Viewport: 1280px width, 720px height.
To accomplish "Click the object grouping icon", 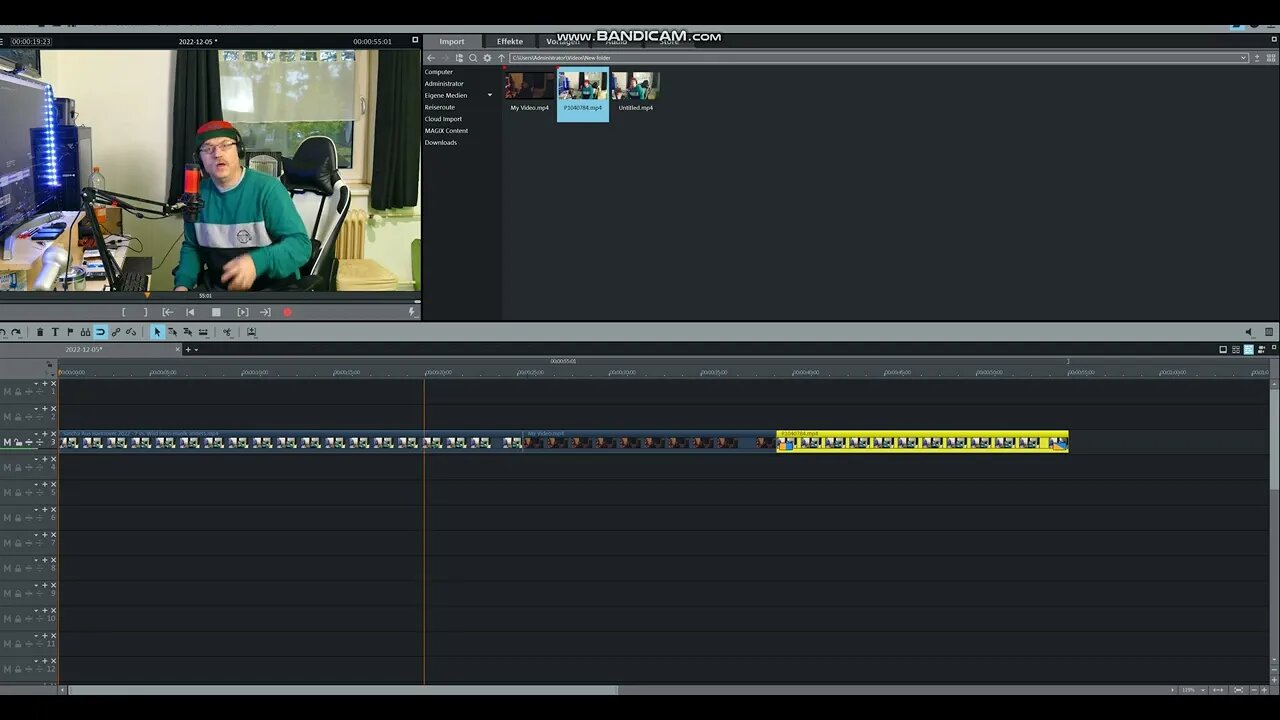I will pos(85,332).
